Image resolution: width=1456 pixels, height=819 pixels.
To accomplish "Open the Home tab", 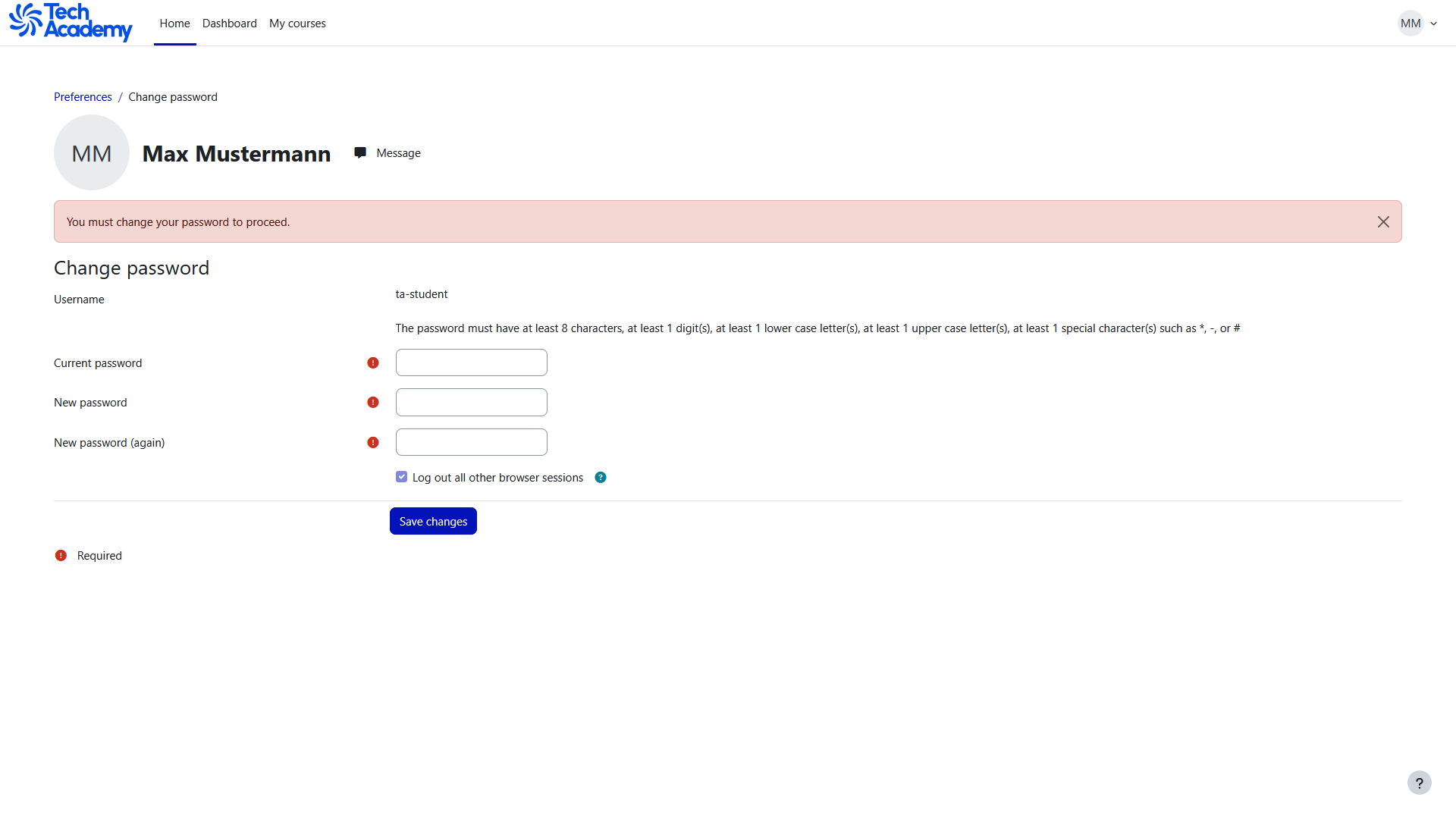I will pyautogui.click(x=174, y=24).
